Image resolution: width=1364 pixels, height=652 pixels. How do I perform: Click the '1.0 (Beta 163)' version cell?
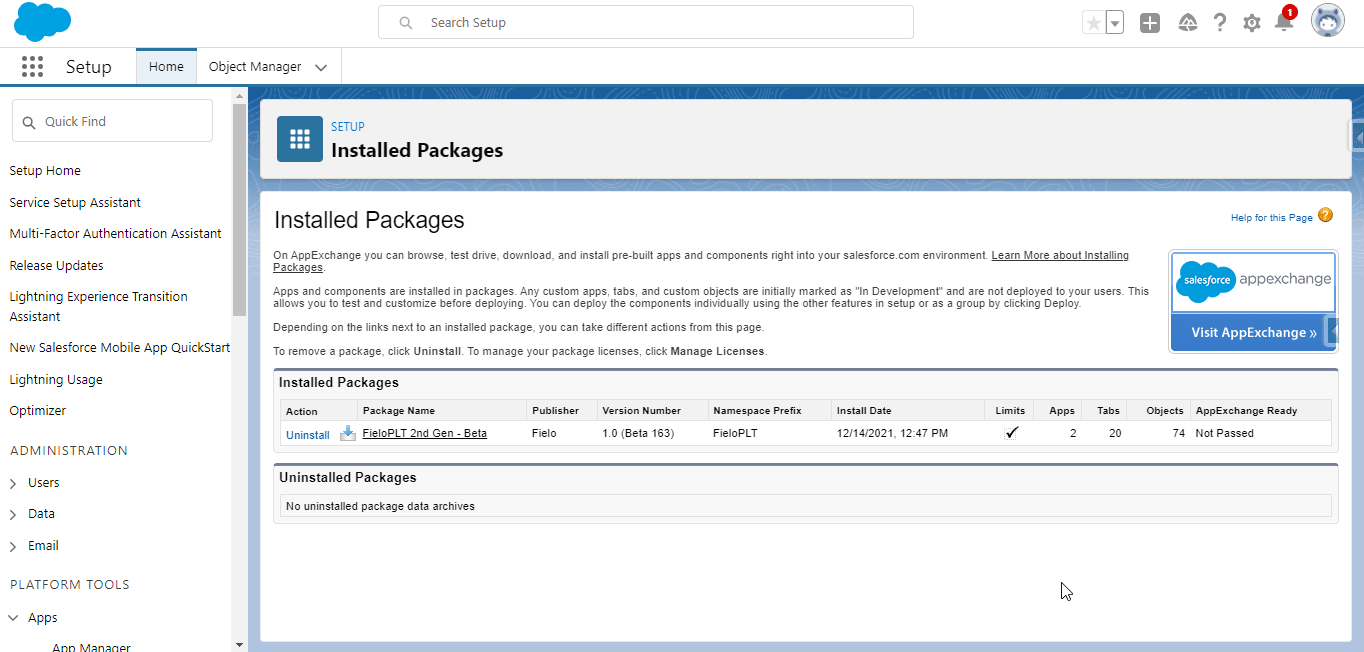638,433
